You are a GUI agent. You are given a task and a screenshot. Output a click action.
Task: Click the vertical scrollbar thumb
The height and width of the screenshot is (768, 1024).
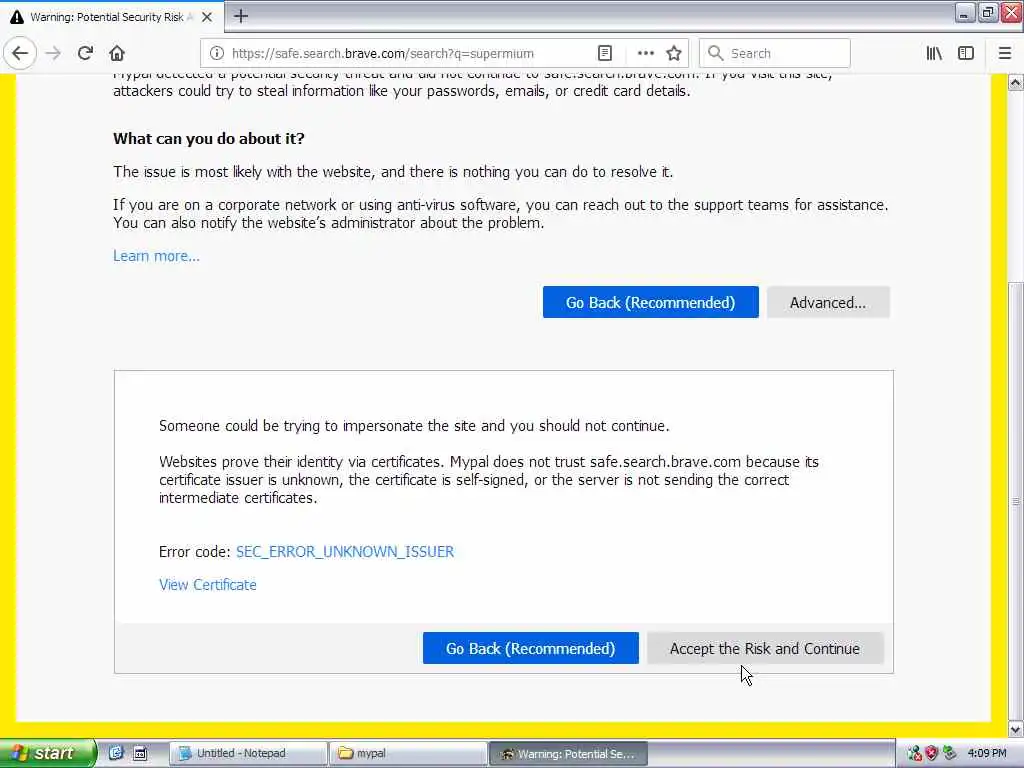[x=1016, y=501]
